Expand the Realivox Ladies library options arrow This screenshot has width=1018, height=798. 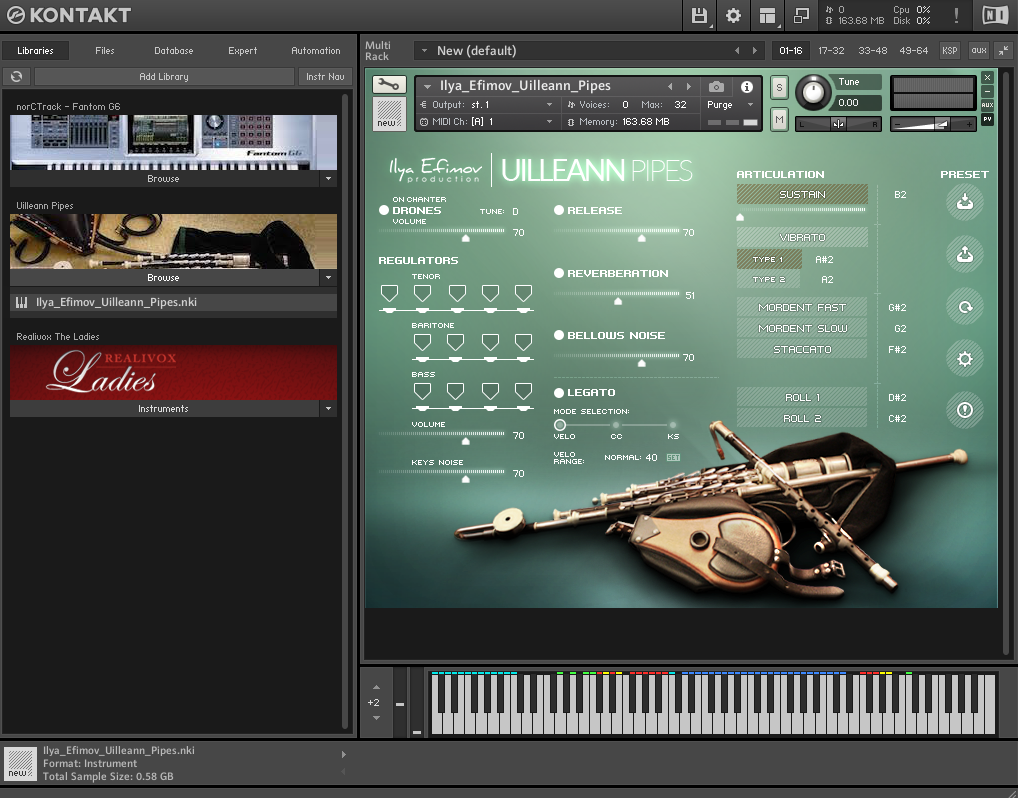point(329,409)
